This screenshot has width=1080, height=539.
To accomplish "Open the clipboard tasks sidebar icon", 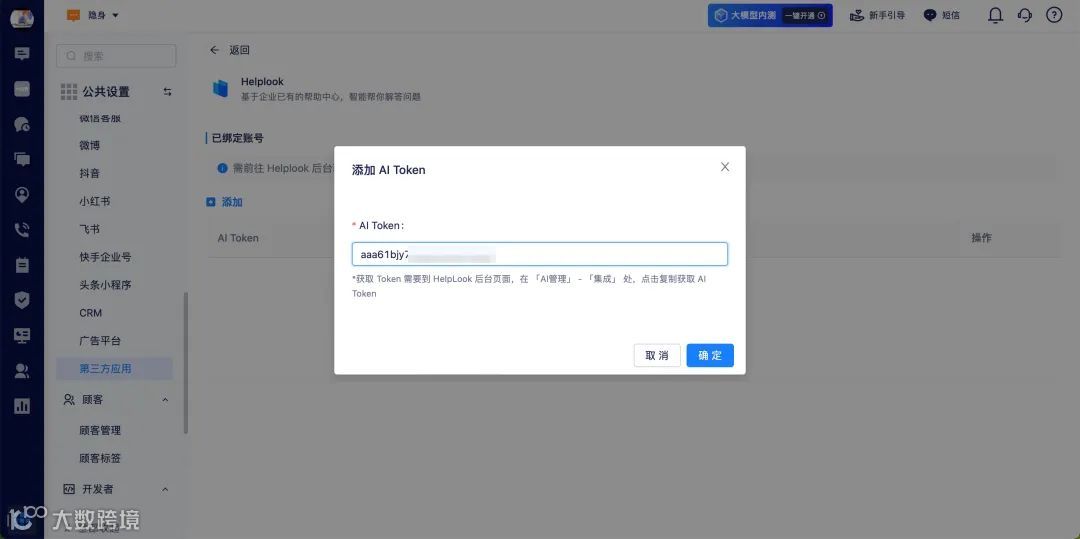I will click(22, 265).
